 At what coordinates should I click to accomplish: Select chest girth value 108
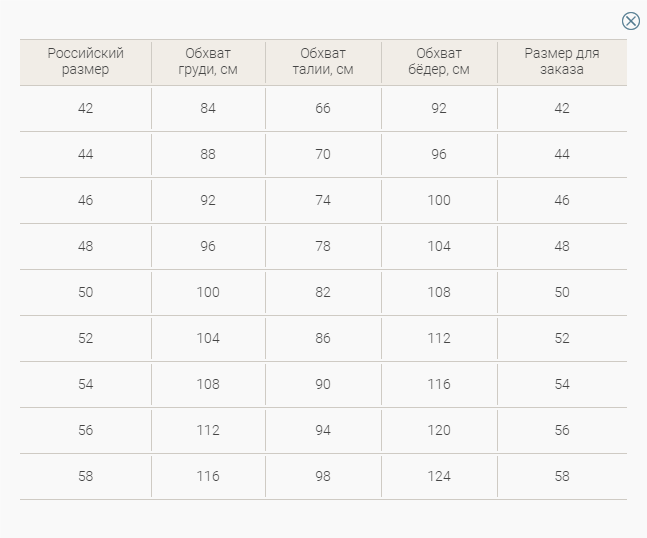[208, 385]
